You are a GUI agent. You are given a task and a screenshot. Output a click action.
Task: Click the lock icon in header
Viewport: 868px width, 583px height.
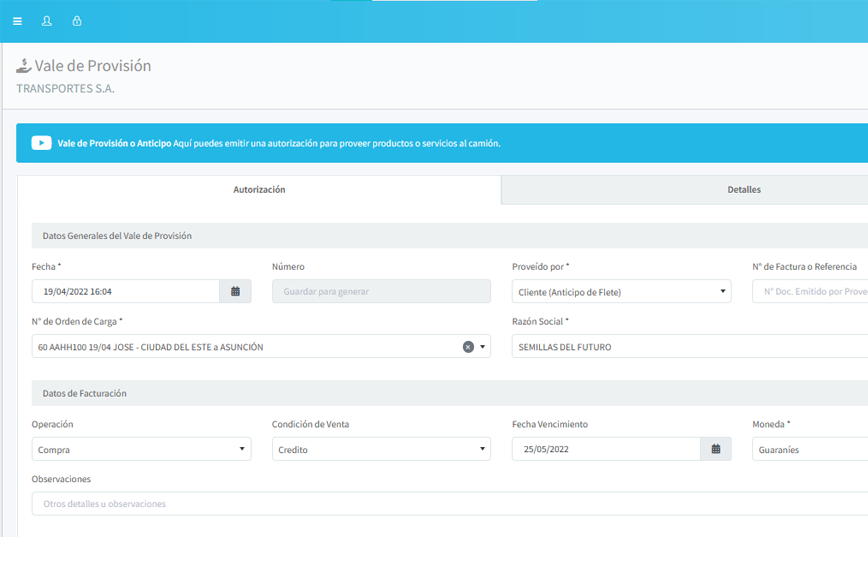pos(77,21)
